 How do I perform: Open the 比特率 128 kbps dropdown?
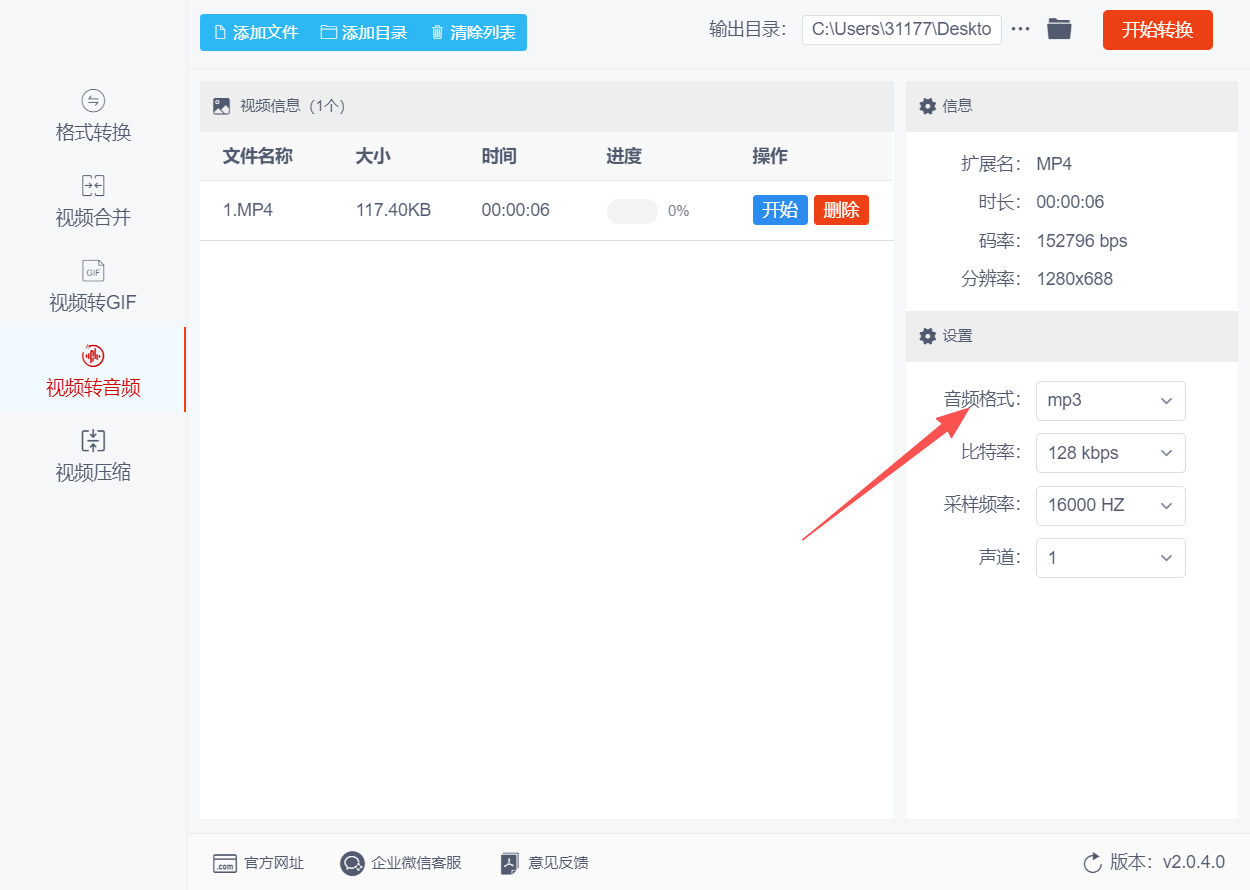pos(1110,453)
